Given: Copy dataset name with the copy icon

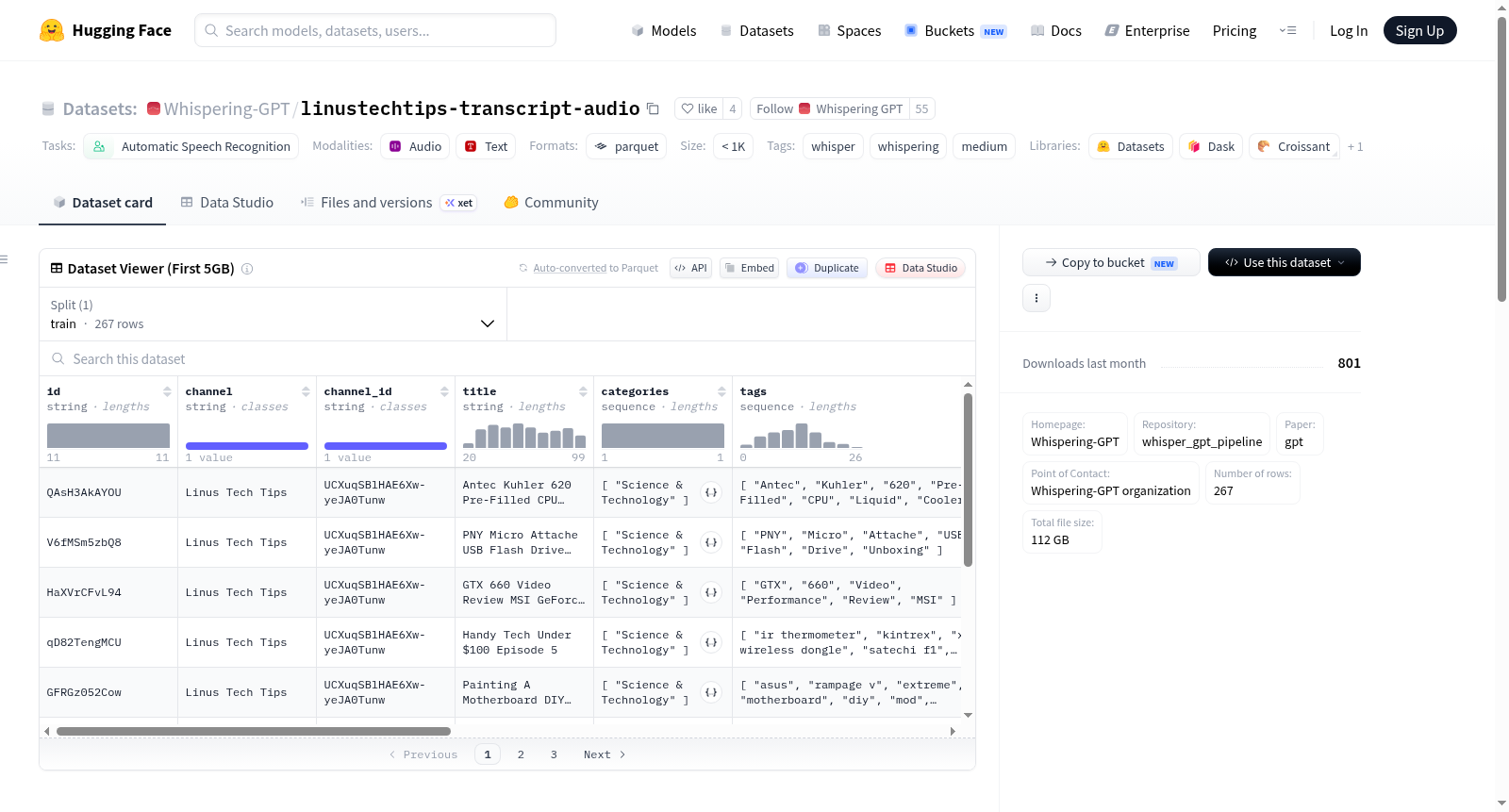Looking at the screenshot, I should coord(653,108).
